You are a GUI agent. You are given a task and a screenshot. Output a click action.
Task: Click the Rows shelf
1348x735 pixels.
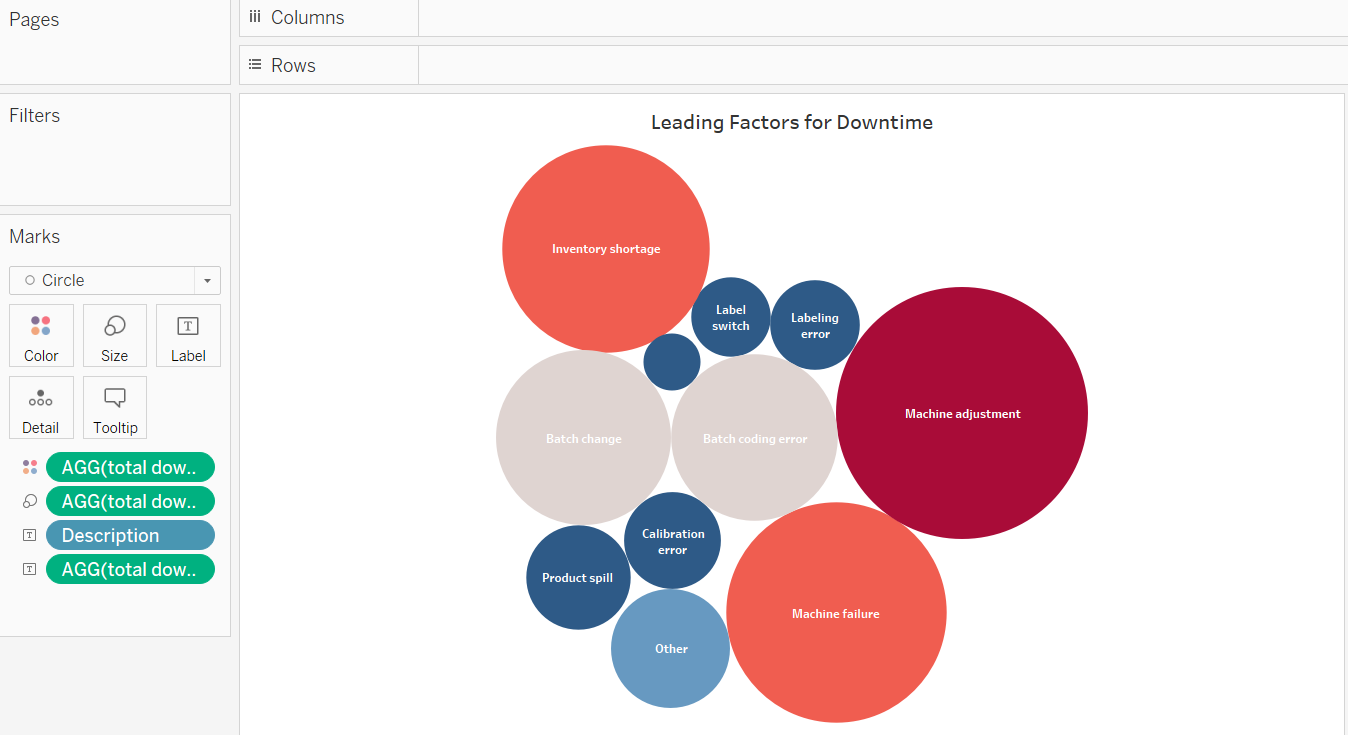click(x=880, y=65)
